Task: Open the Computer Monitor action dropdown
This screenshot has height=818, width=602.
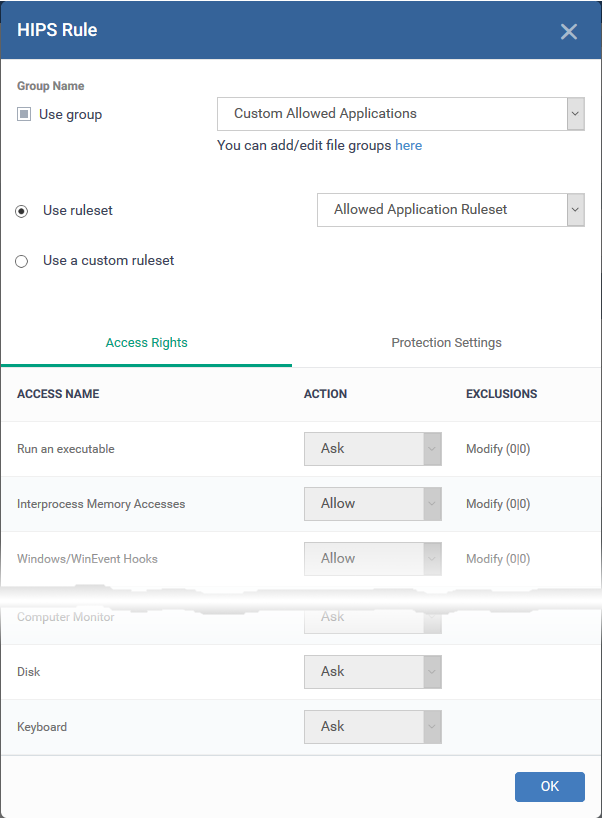Action: point(372,618)
